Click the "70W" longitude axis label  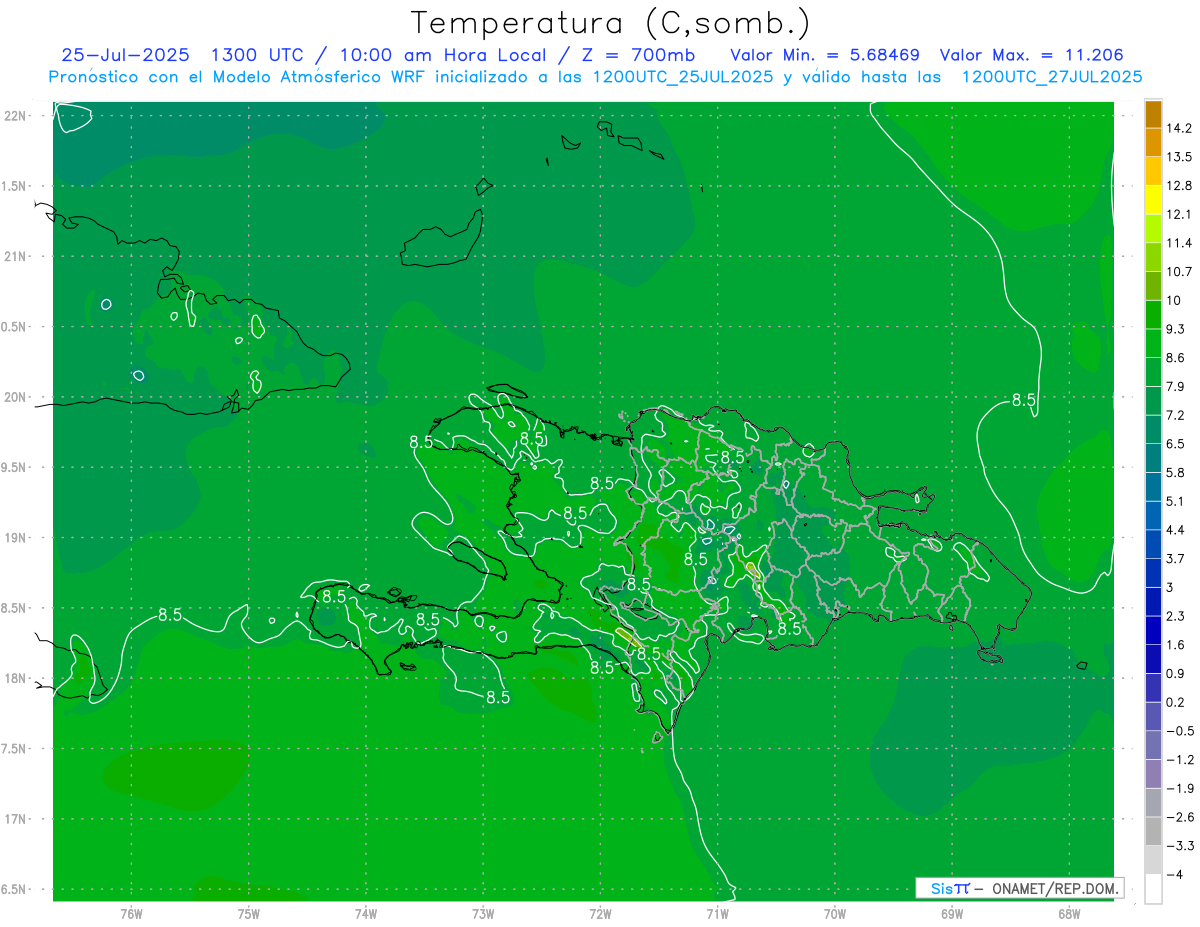pyautogui.click(x=835, y=913)
